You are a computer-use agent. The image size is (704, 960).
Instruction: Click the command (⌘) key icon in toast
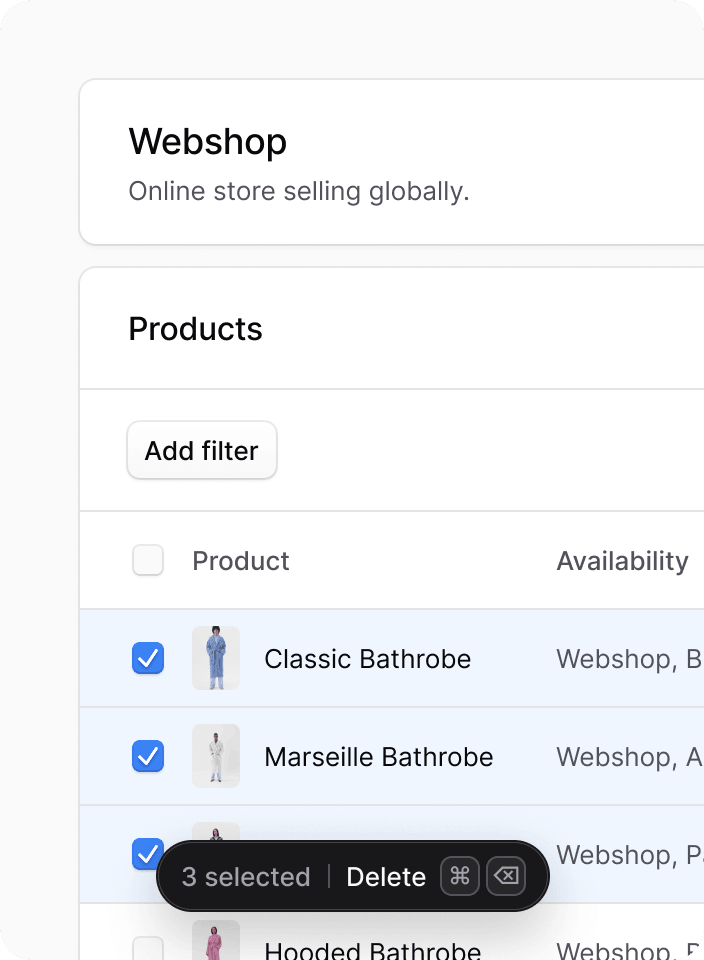click(459, 876)
